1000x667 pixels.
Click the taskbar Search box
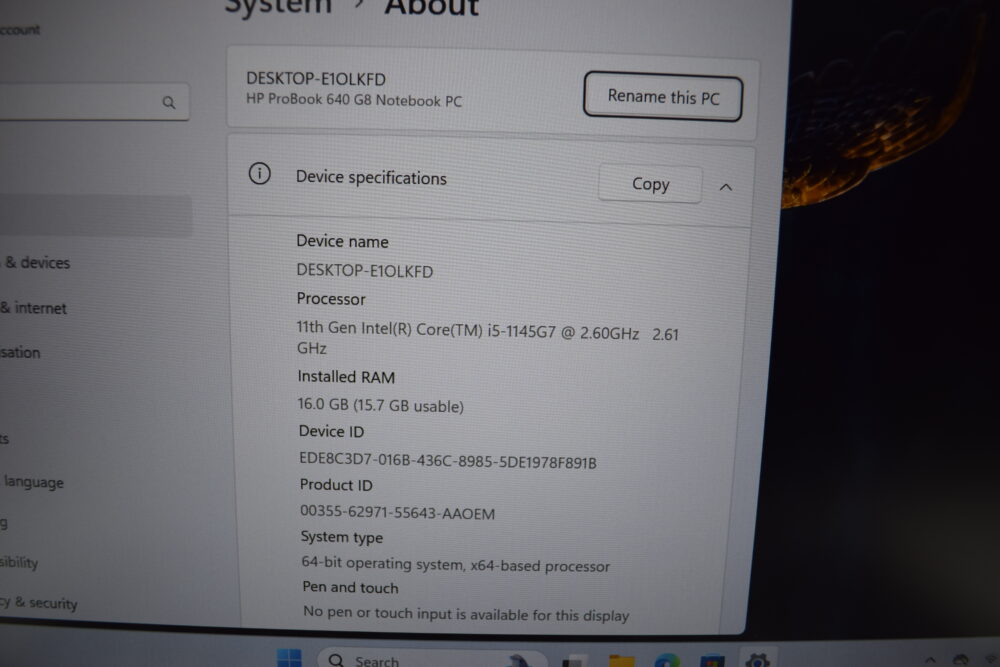point(433,659)
